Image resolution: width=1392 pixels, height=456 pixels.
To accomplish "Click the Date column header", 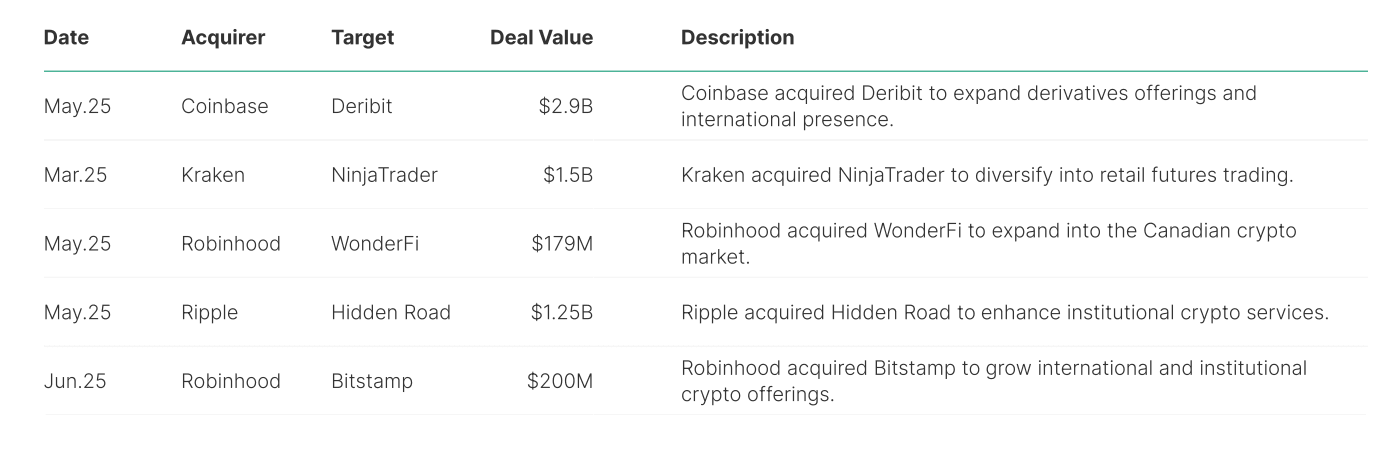I will coord(66,38).
